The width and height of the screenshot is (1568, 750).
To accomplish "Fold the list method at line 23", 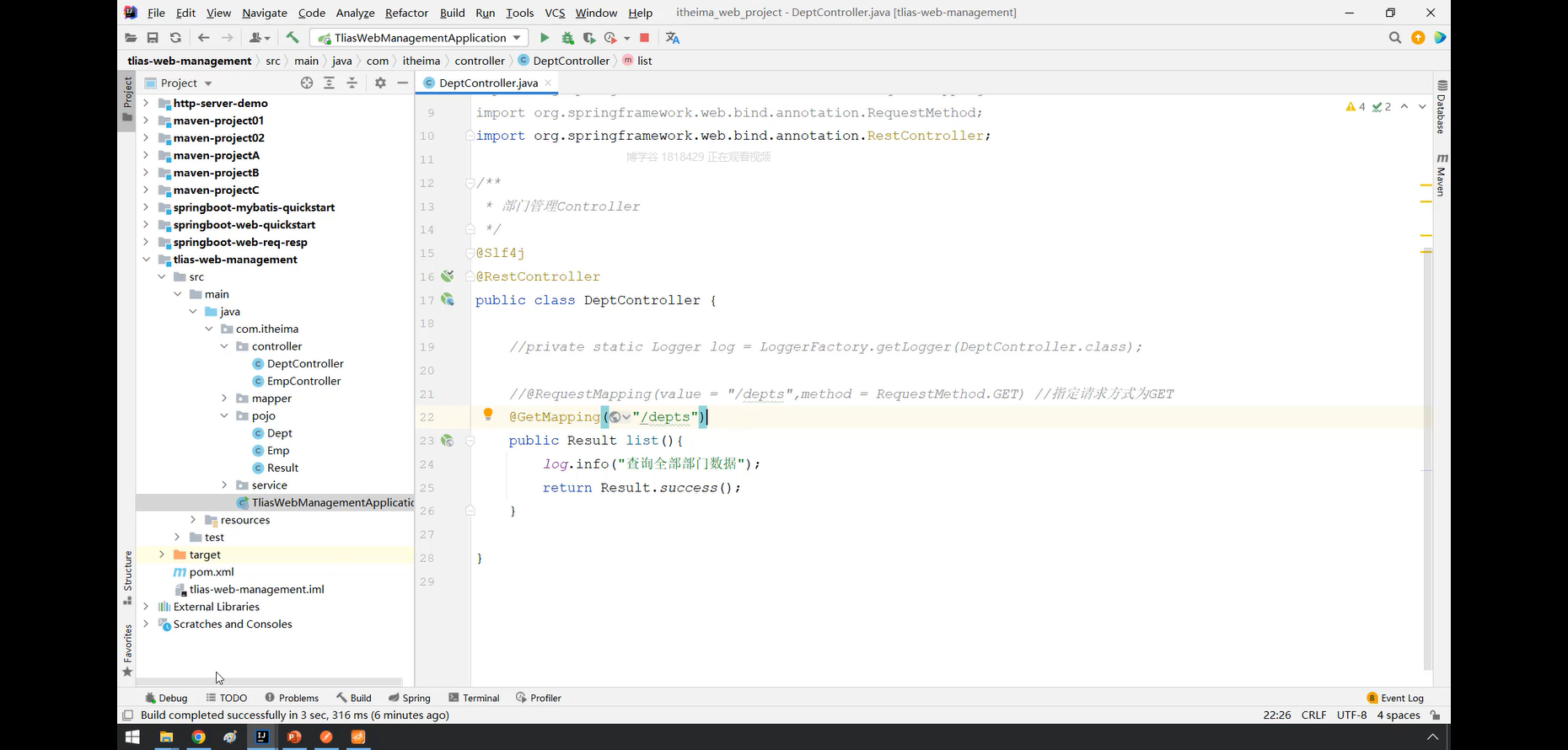I will 470,441.
